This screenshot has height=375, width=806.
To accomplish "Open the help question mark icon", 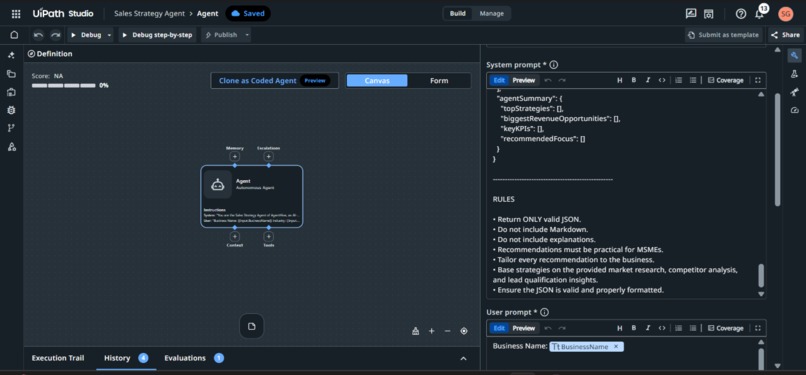I will click(x=741, y=14).
